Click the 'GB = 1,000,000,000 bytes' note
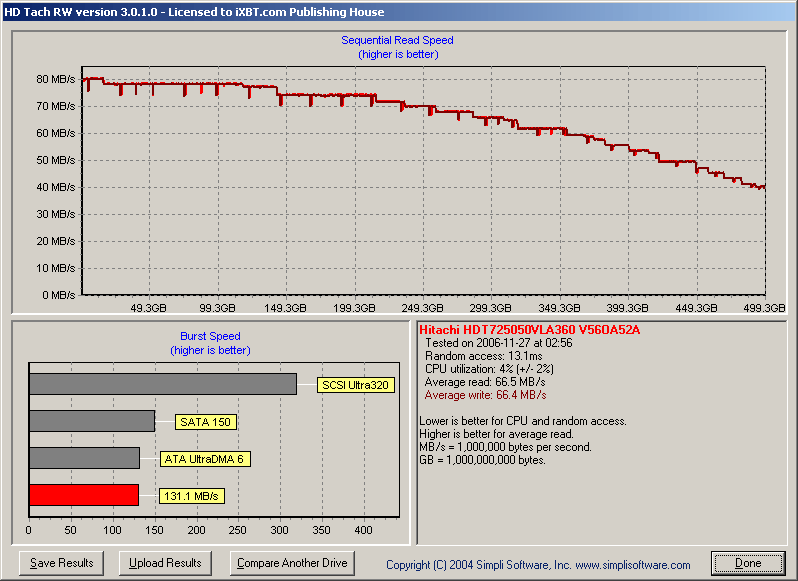Screen dimensions: 798x581 coord(482,460)
